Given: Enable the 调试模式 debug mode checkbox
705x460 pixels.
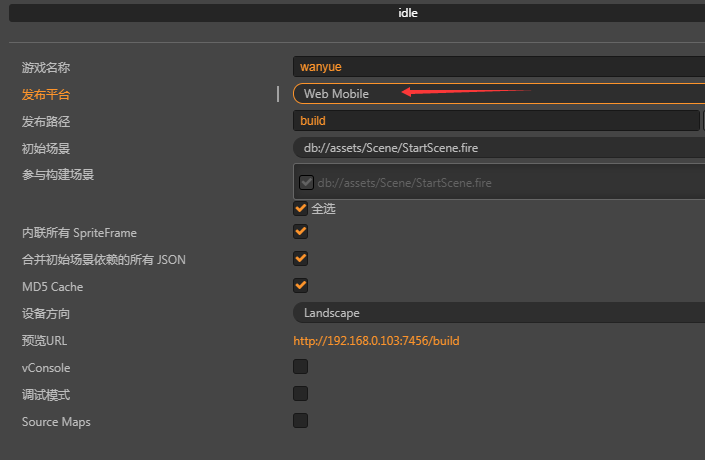Looking at the screenshot, I should (300, 394).
